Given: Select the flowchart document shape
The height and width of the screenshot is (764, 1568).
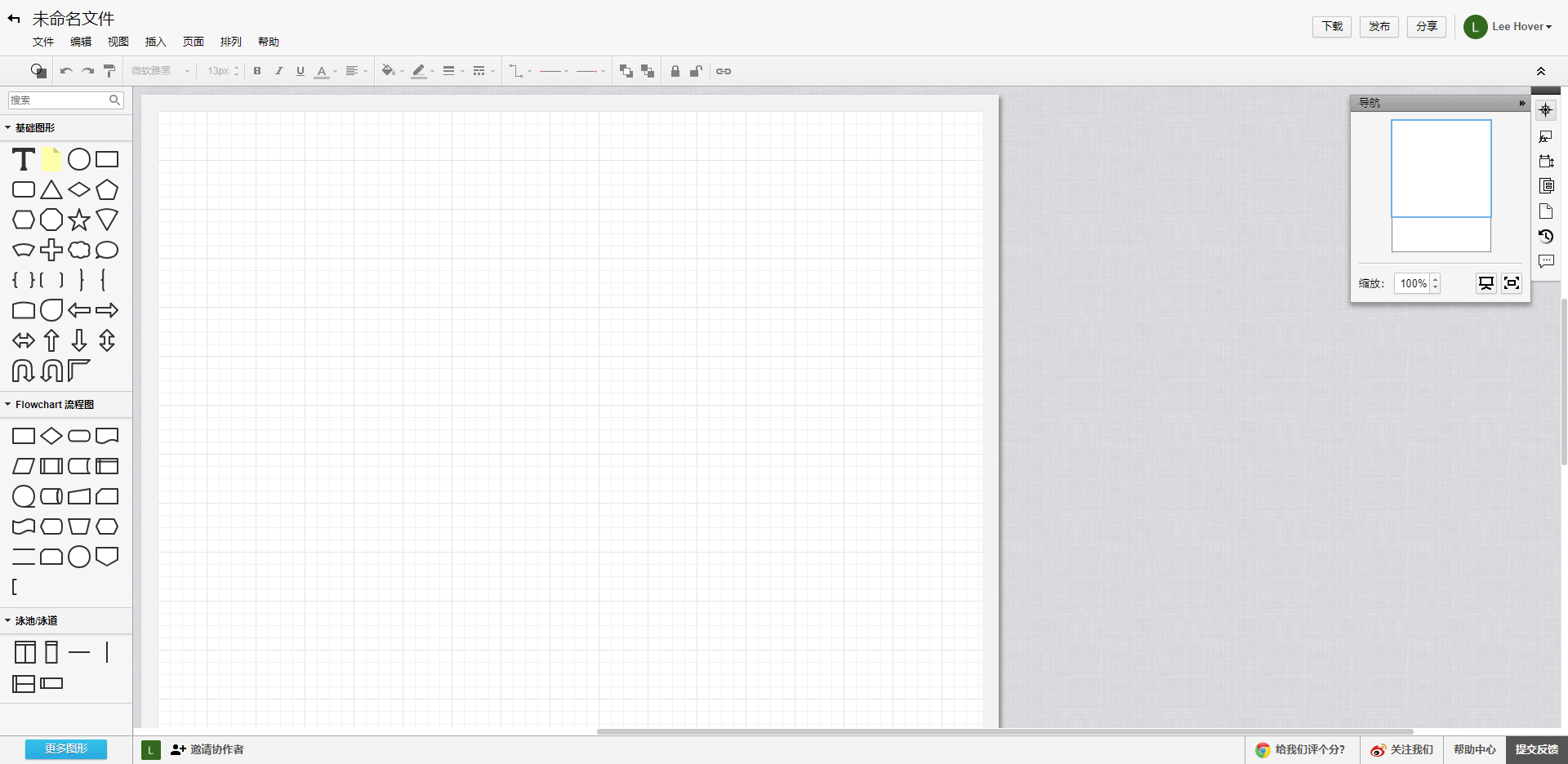Looking at the screenshot, I should click(107, 436).
